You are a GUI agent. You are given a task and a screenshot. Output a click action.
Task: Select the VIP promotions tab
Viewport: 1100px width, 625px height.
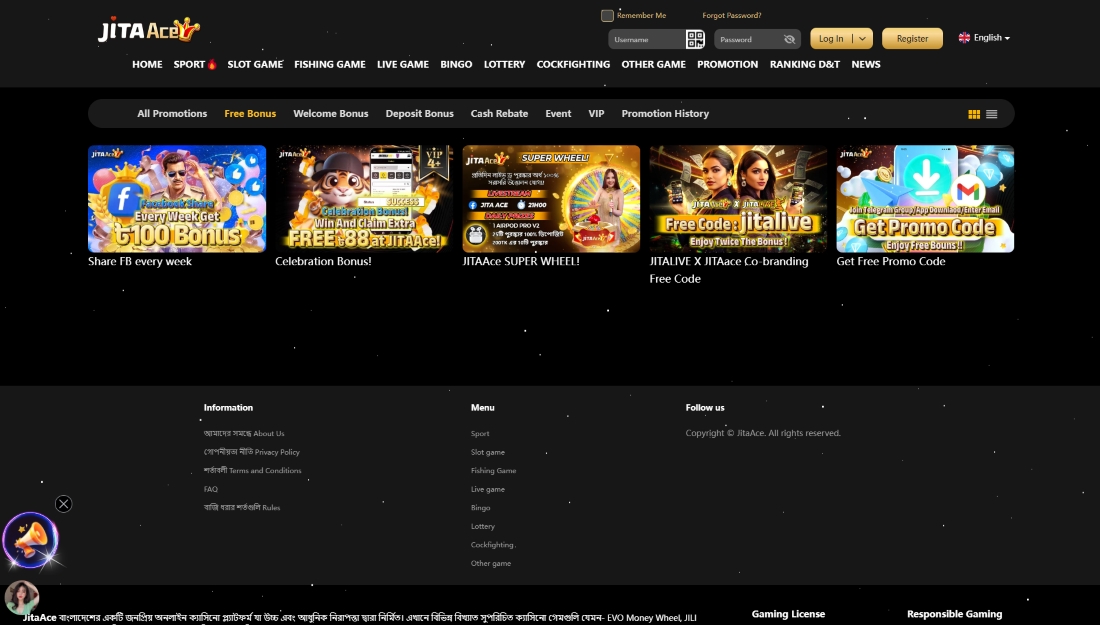tap(596, 114)
